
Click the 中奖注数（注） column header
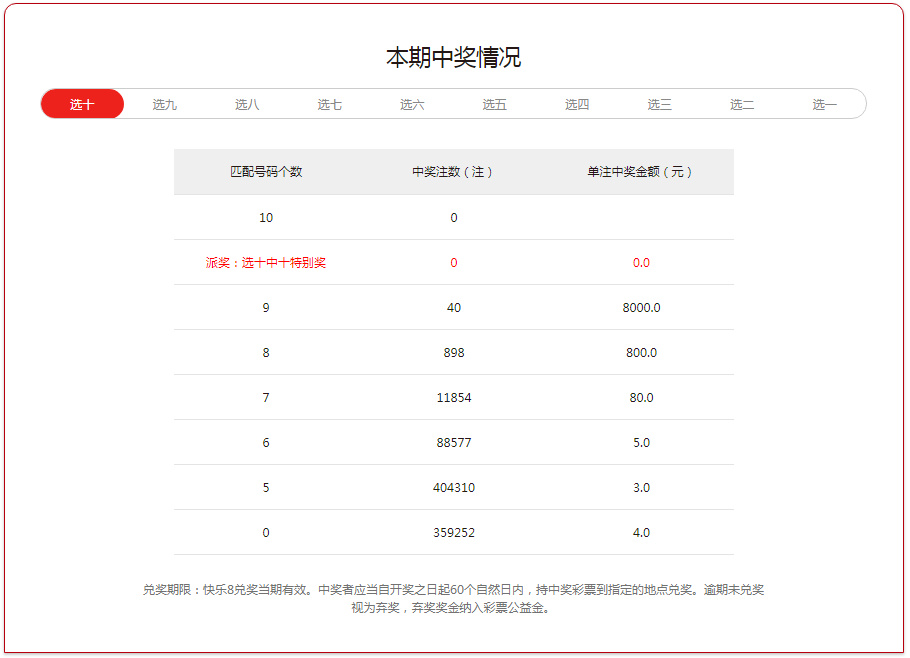[x=453, y=172]
